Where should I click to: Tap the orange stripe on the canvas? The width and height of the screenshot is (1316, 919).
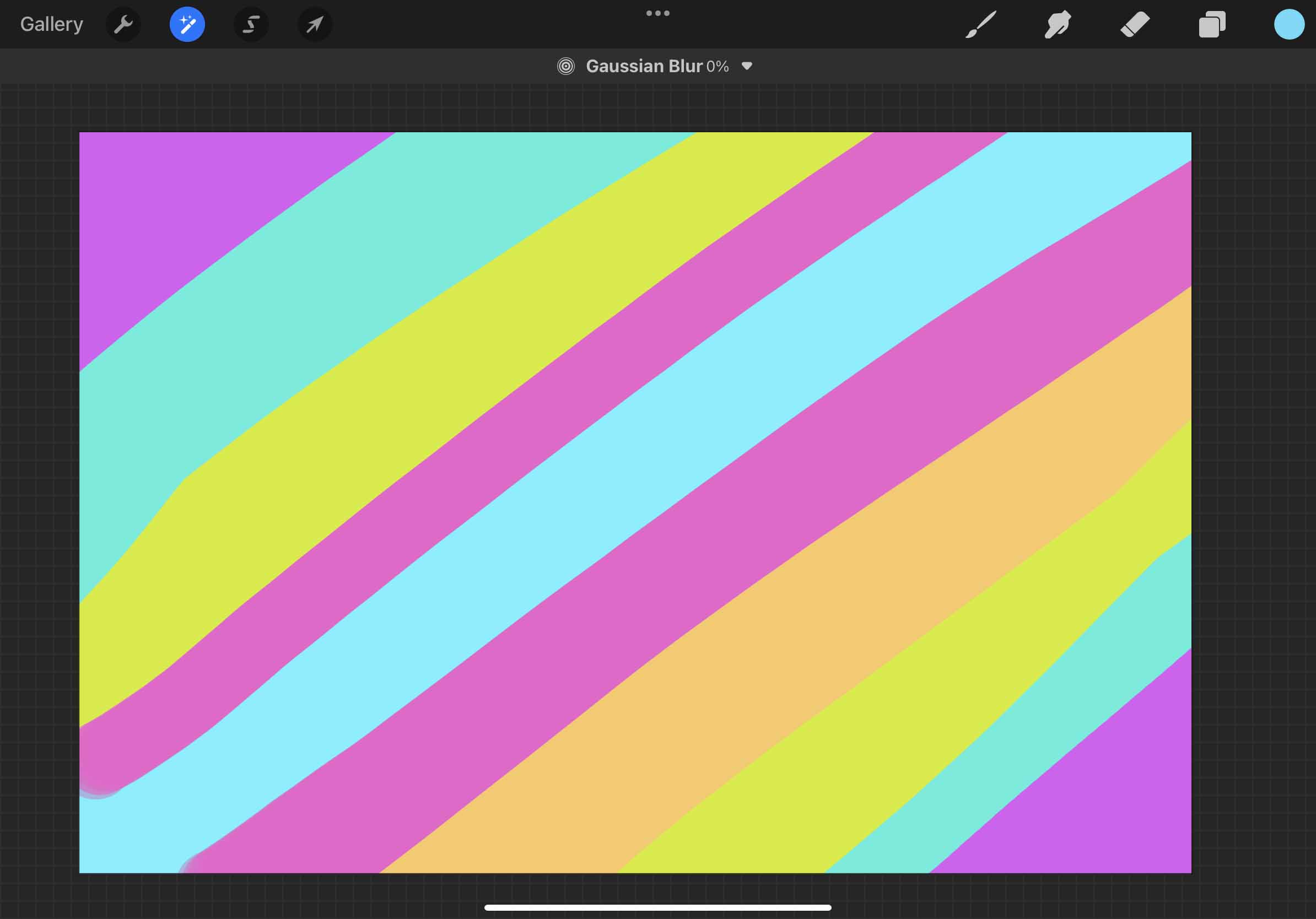(x=860, y=602)
